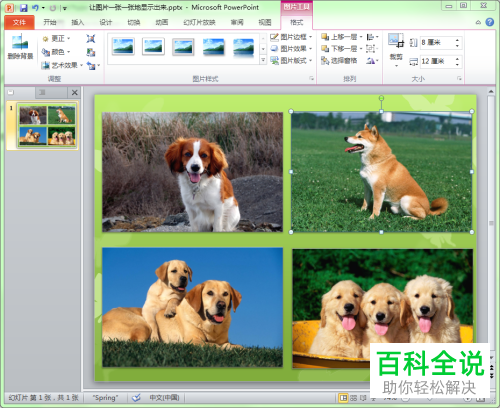Select the Format (格式) tab

[x=296, y=22]
